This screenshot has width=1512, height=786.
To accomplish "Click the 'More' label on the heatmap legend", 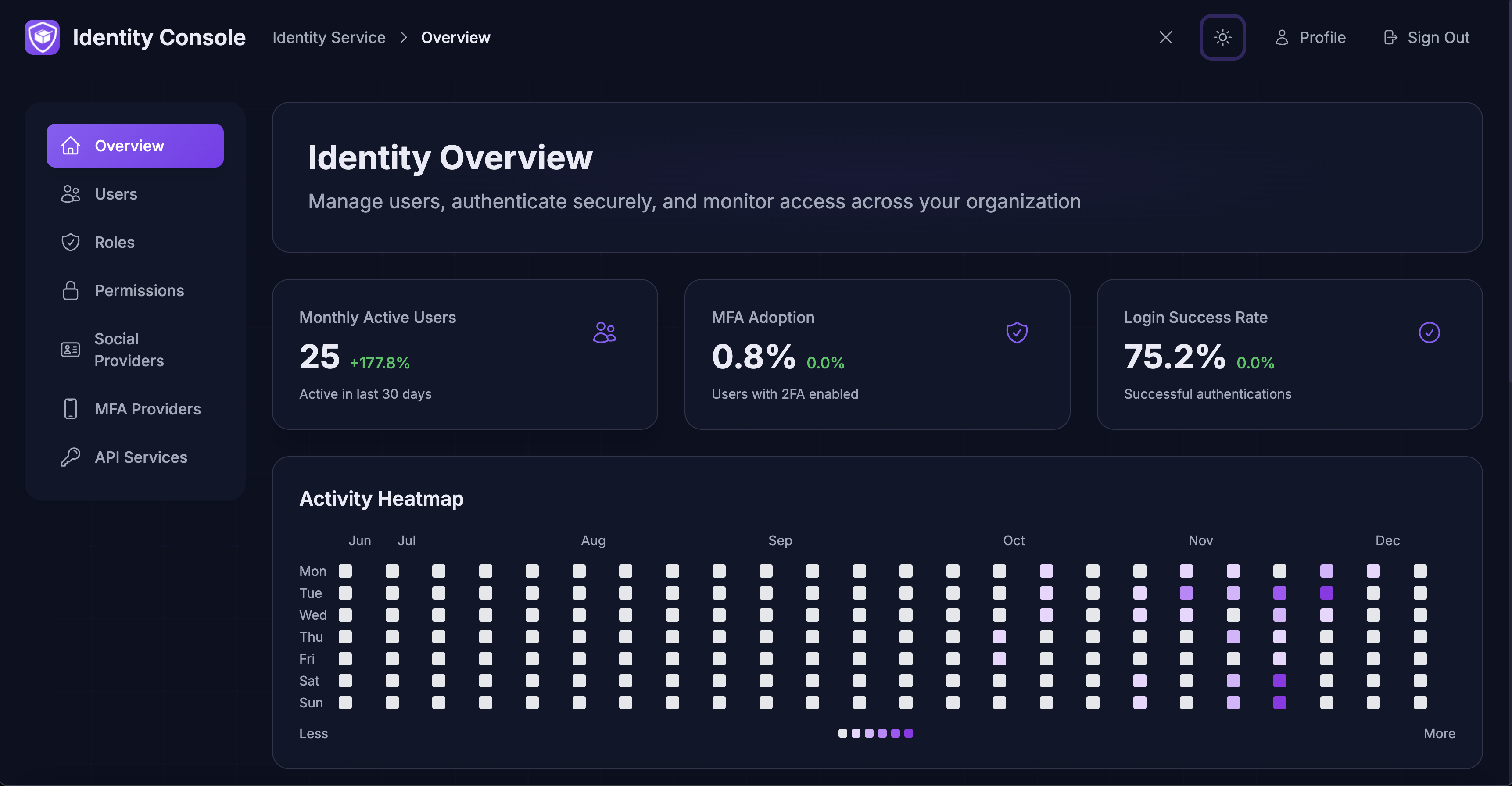I will click(x=1439, y=733).
